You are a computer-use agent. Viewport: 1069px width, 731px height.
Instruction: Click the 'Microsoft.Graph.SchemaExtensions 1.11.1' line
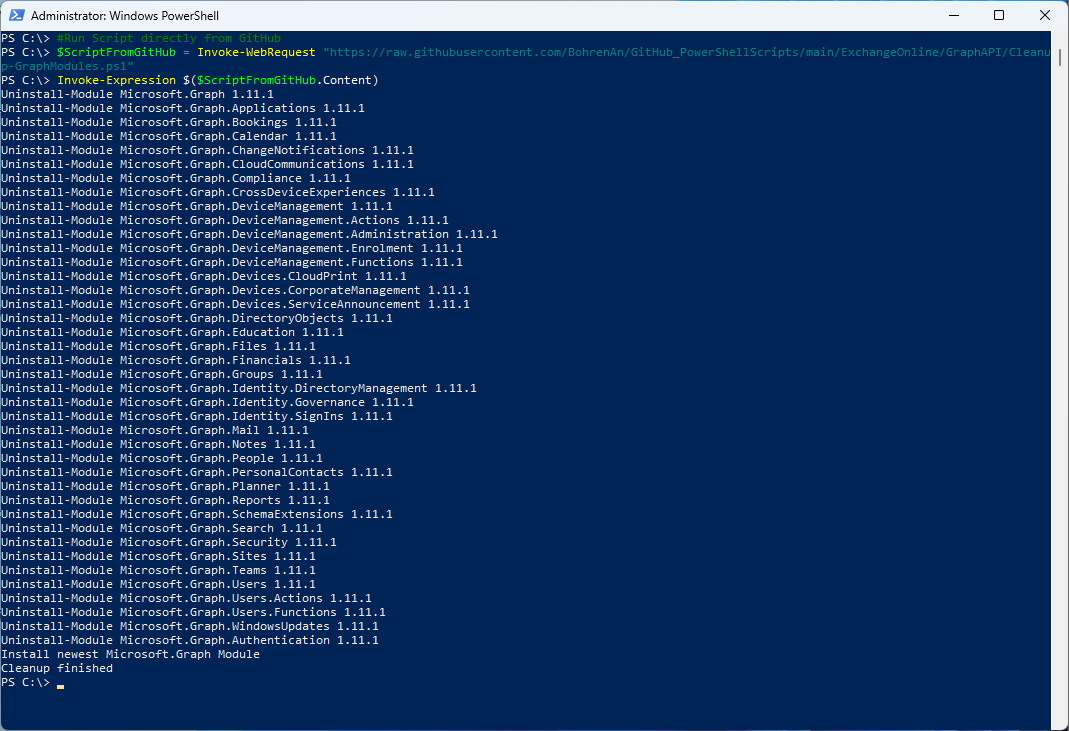197,514
